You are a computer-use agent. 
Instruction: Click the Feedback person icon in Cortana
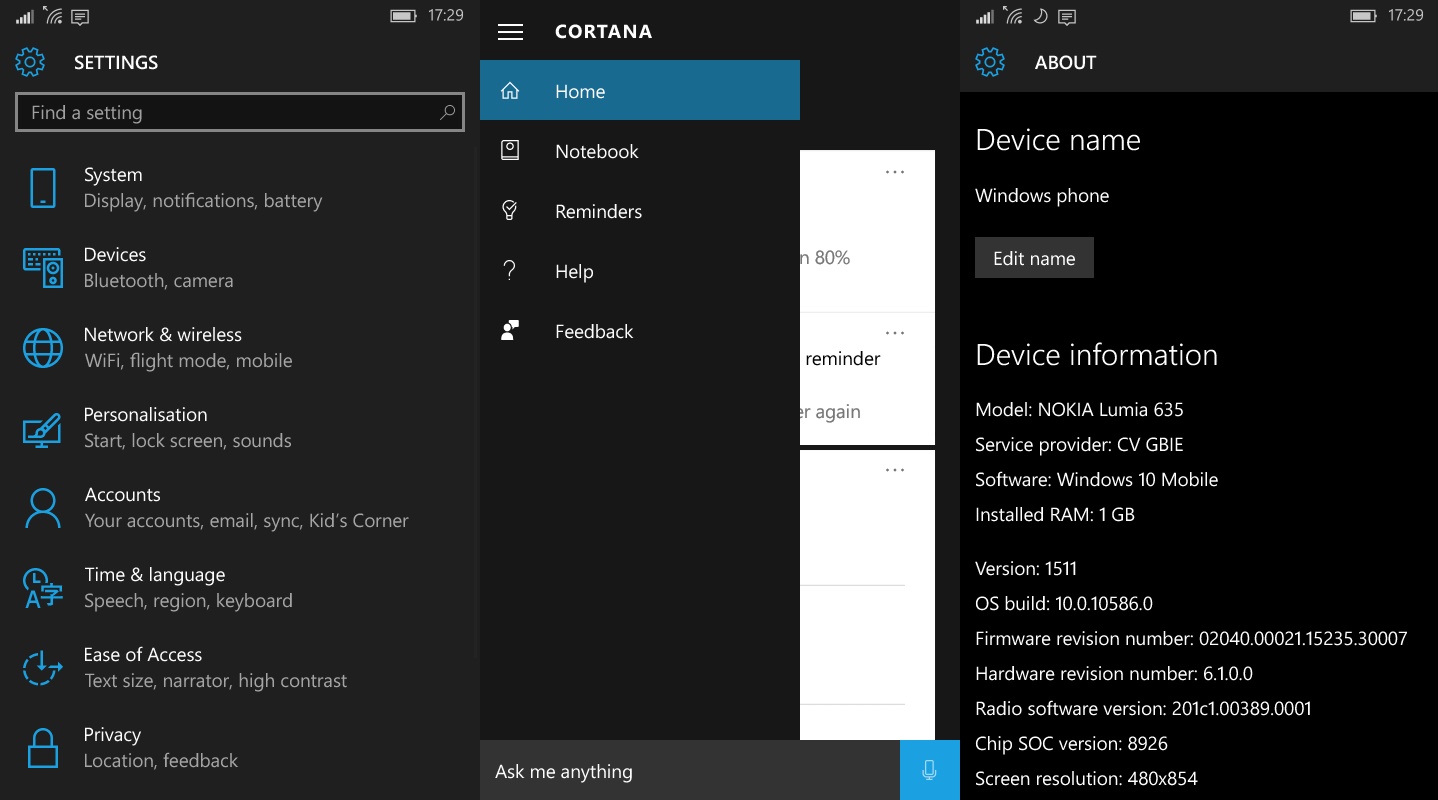[510, 331]
